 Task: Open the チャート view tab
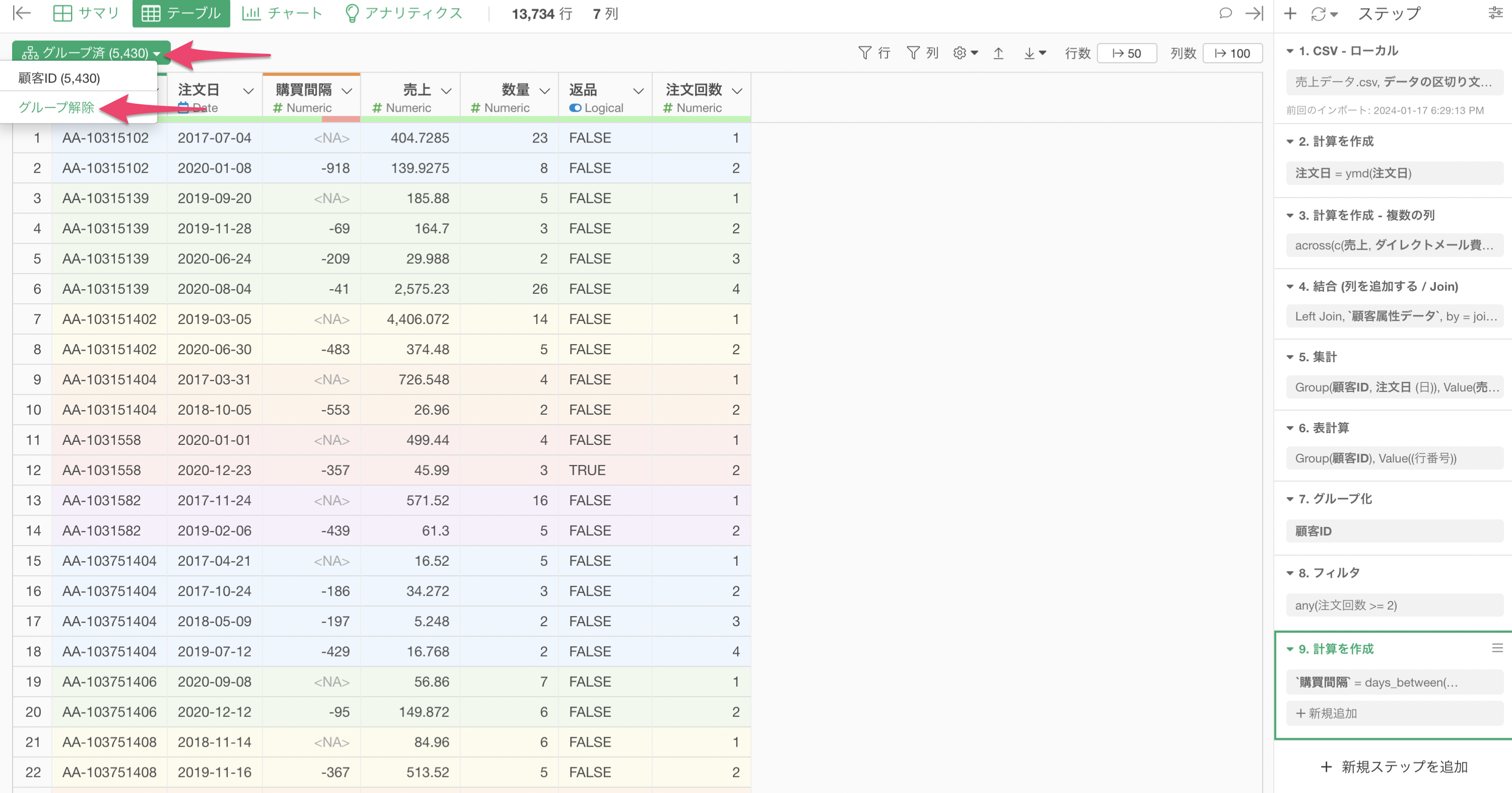click(x=282, y=13)
